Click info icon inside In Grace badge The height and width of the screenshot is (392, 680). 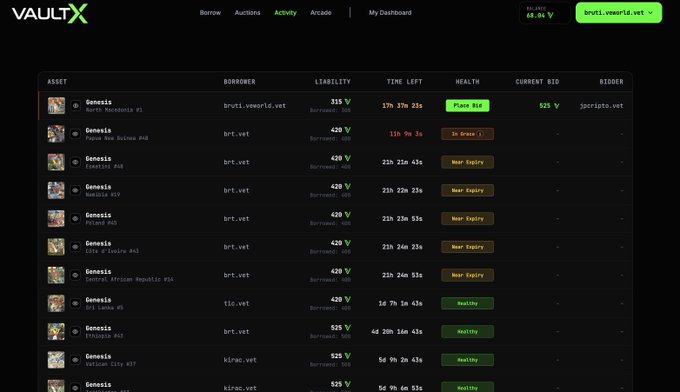click(480, 134)
